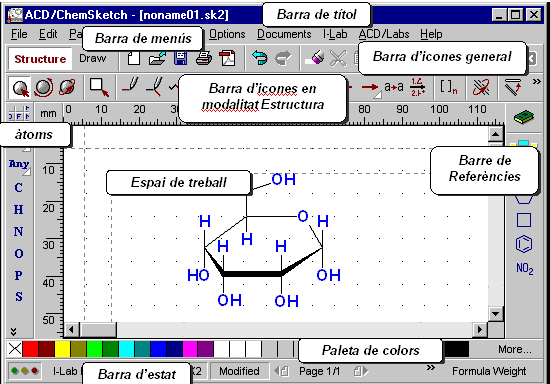Screen dimensions: 550x384
Task: Pick the red color swatch
Action: click(30, 349)
